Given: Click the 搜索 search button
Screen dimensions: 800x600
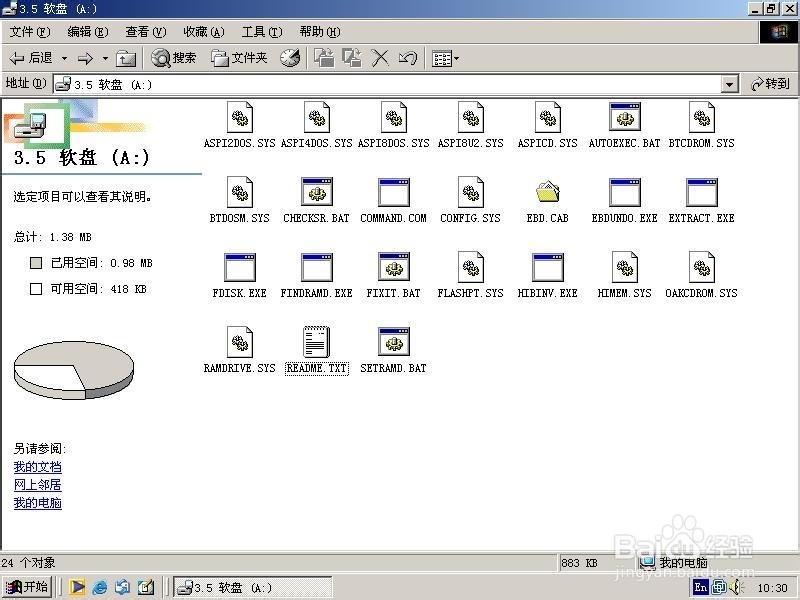Looking at the screenshot, I should 173,58.
